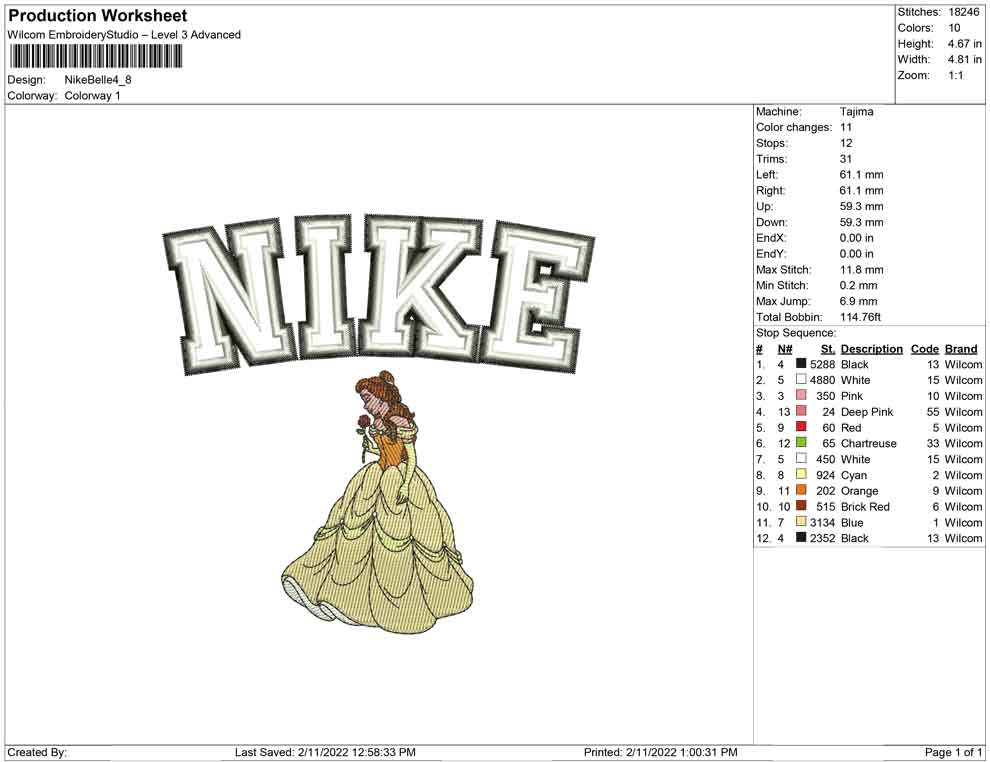The image size is (990, 762).
Task: Select the Blue color swatch in stop 11
Action: [801, 521]
